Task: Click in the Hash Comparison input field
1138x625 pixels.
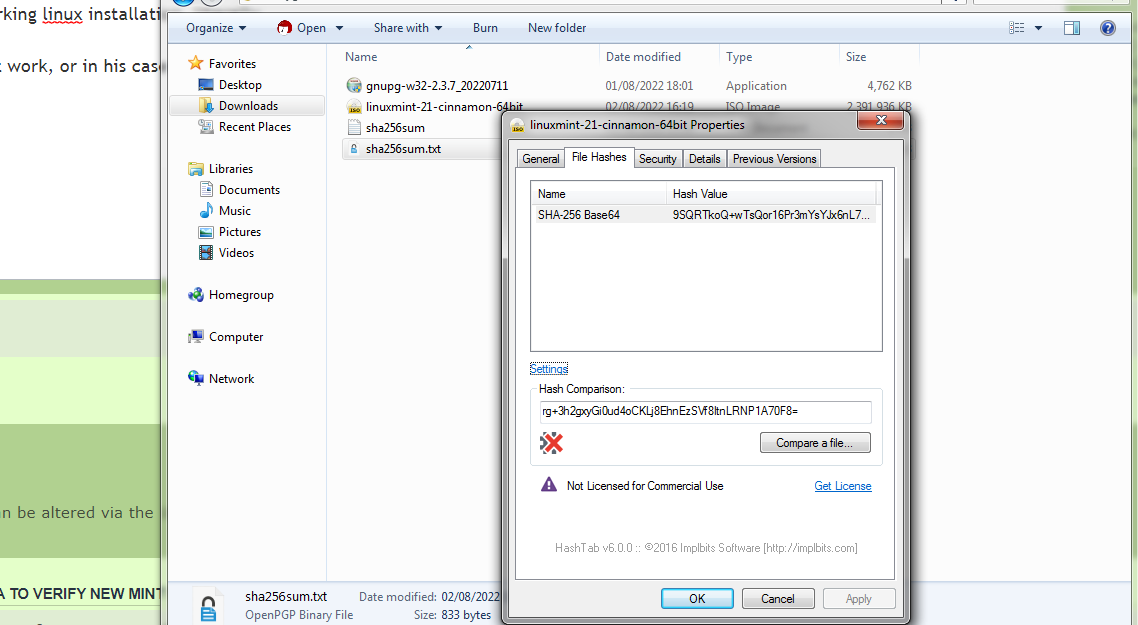Action: [x=705, y=412]
